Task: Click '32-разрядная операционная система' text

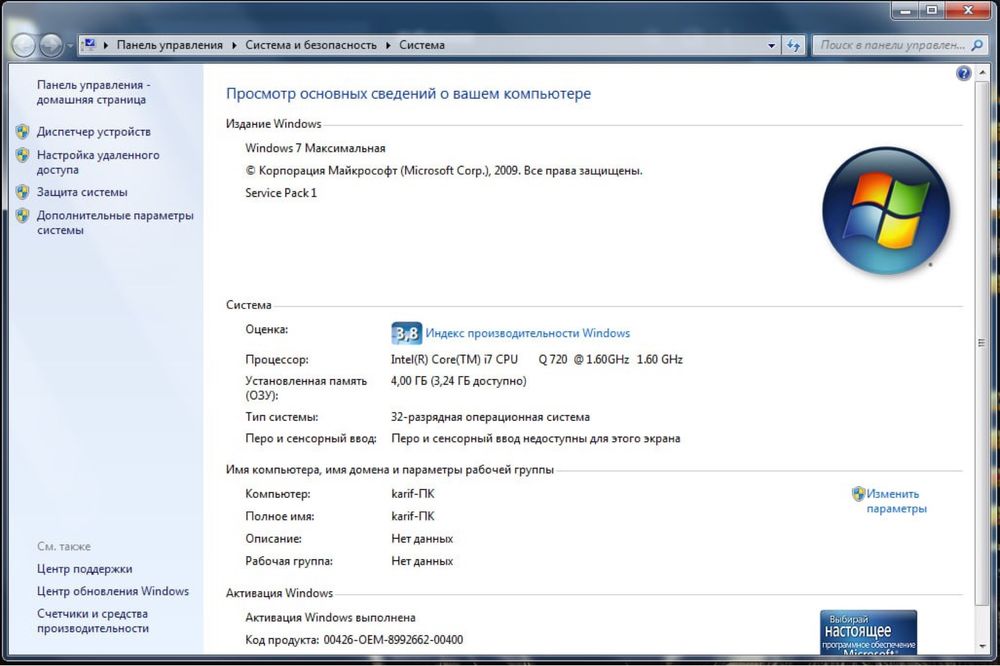Action: (x=490, y=417)
